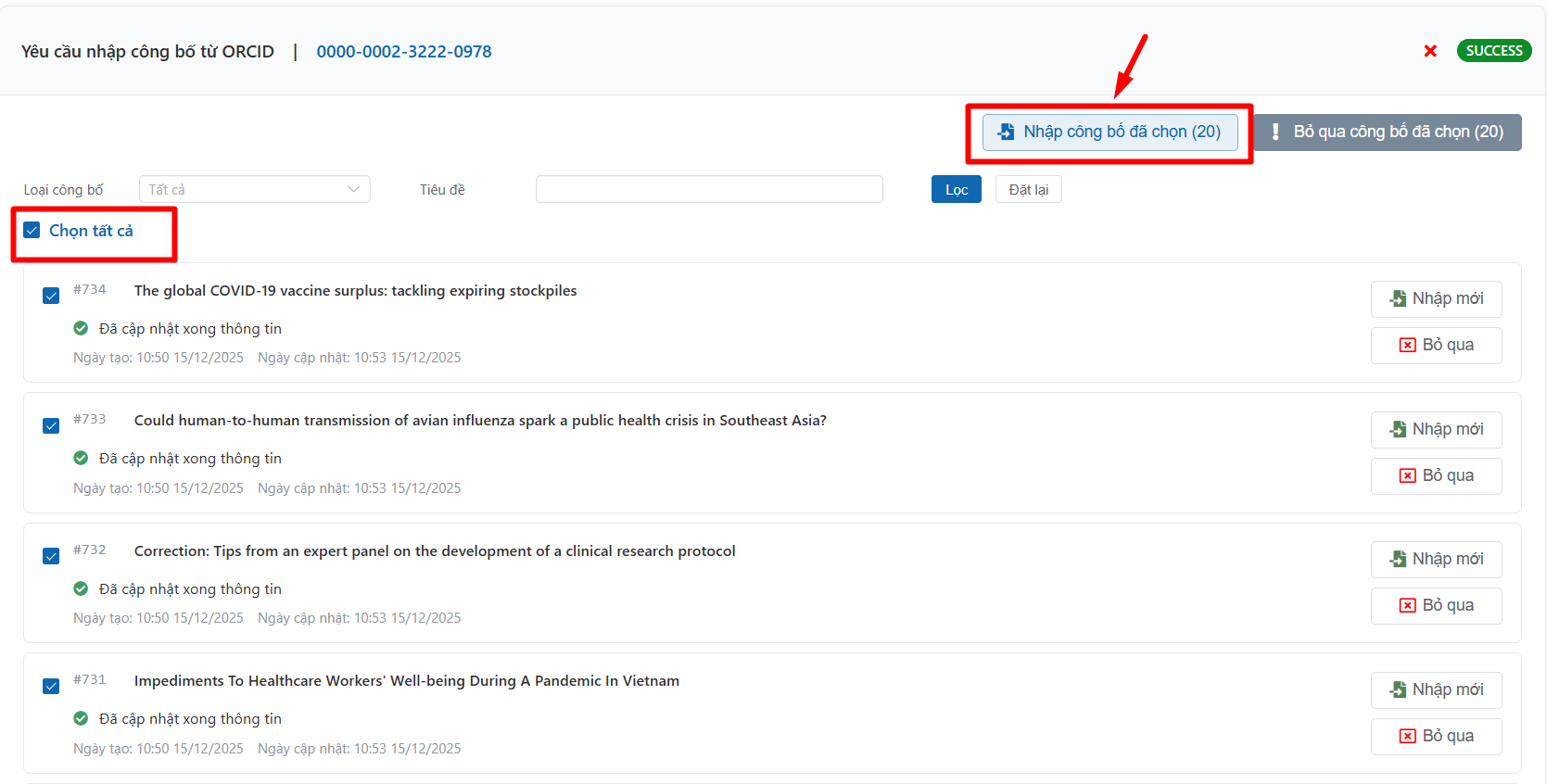Click exclamation icon in 'Bỏ qua công bố đã chọn'

[x=1275, y=133]
